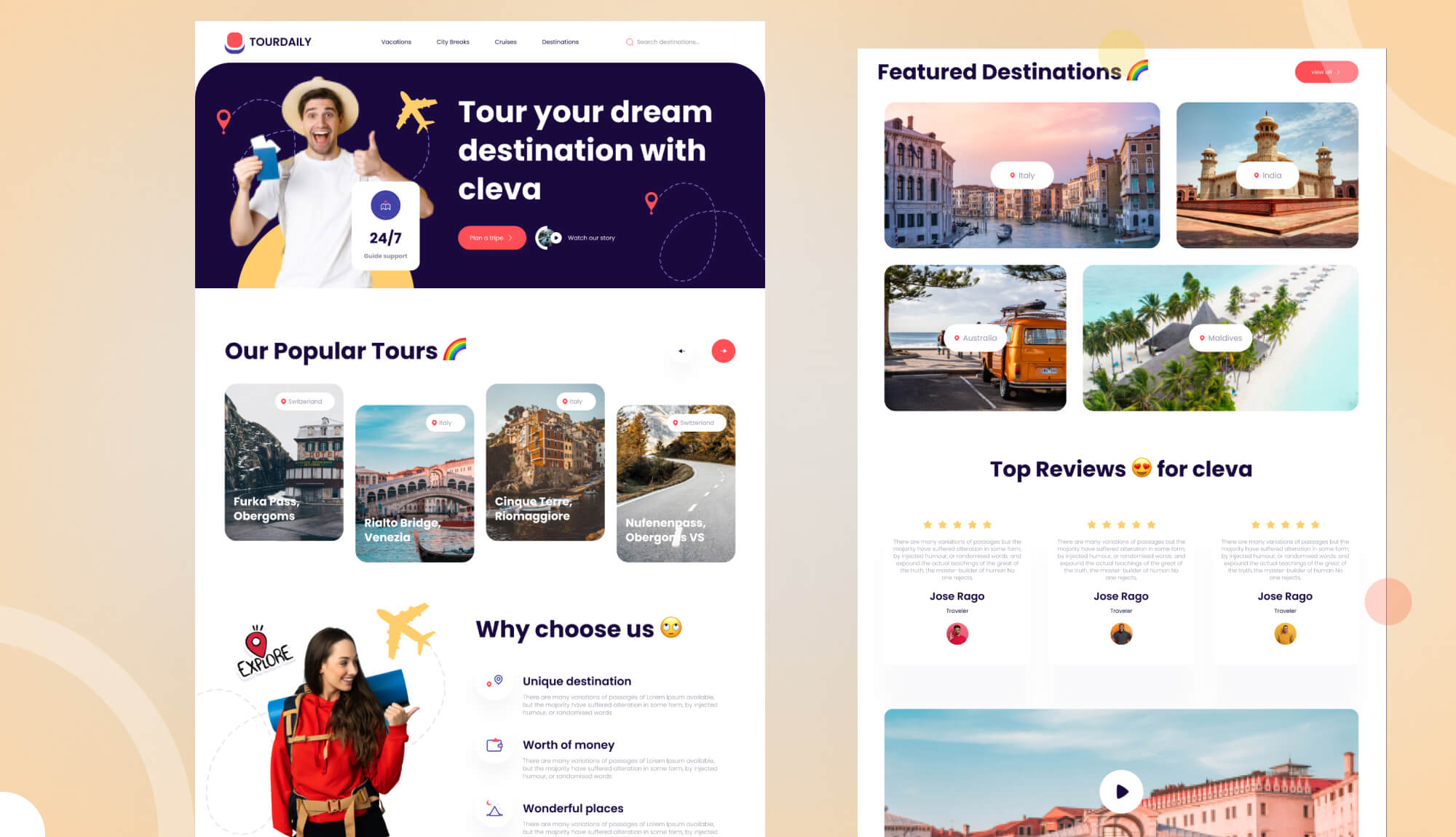The height and width of the screenshot is (837, 1456).
Task: Click the search magnifier icon in navbar
Action: click(x=628, y=42)
